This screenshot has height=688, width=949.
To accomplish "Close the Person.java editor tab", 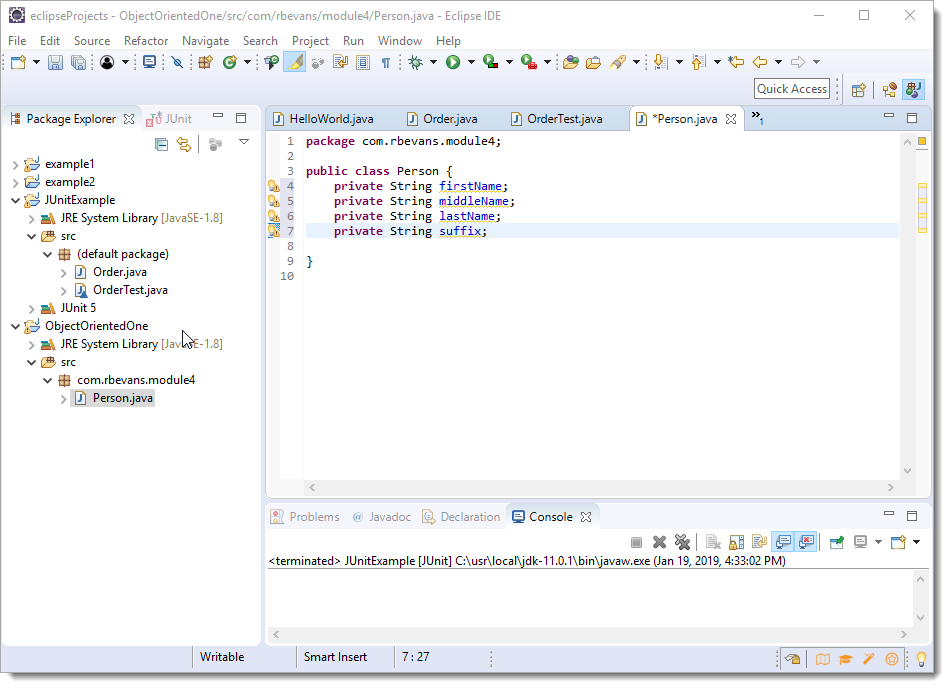I will (x=731, y=119).
